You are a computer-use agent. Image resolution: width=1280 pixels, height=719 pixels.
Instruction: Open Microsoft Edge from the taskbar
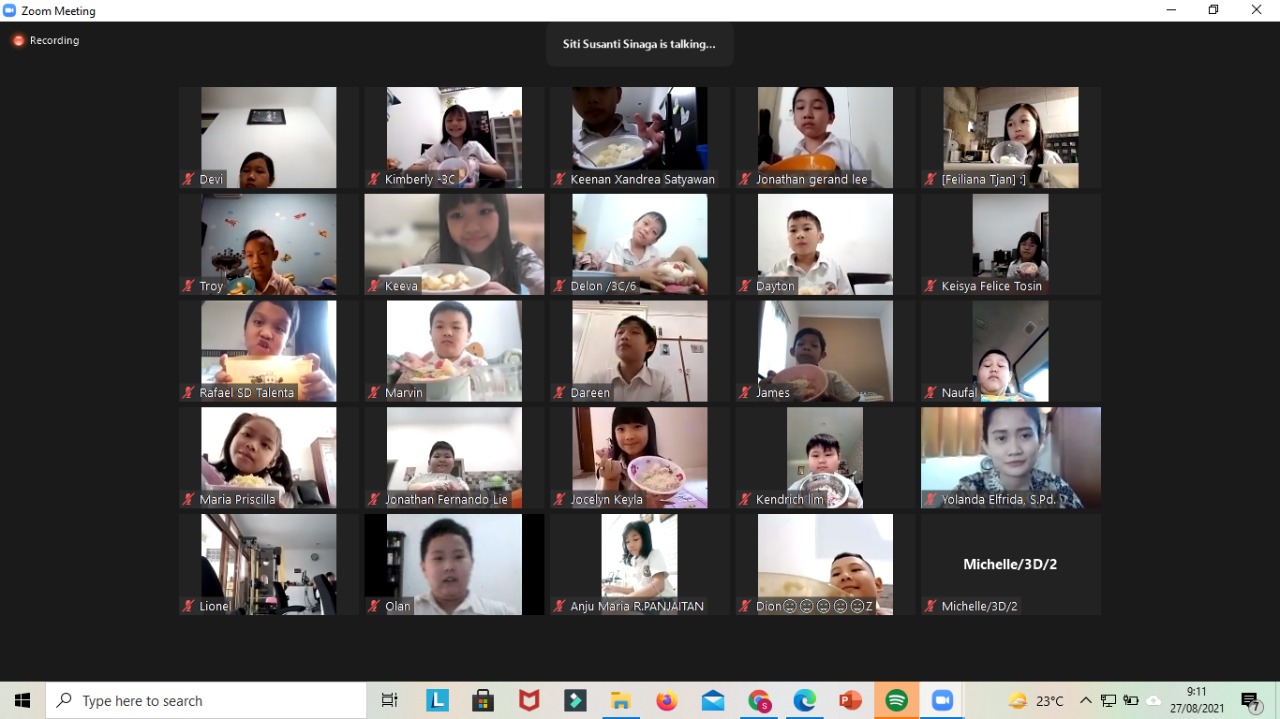click(x=805, y=701)
